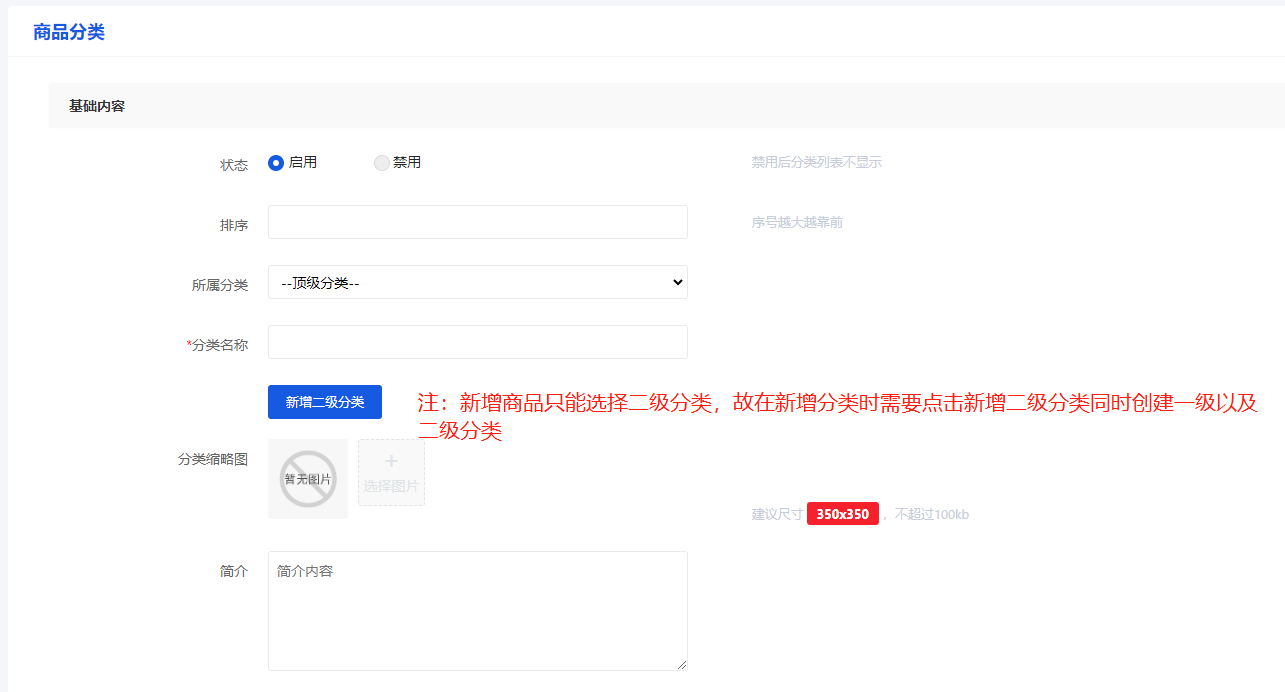Image resolution: width=1285 pixels, height=692 pixels.
Task: Click the 简介 textarea resize handle
Action: point(682,665)
